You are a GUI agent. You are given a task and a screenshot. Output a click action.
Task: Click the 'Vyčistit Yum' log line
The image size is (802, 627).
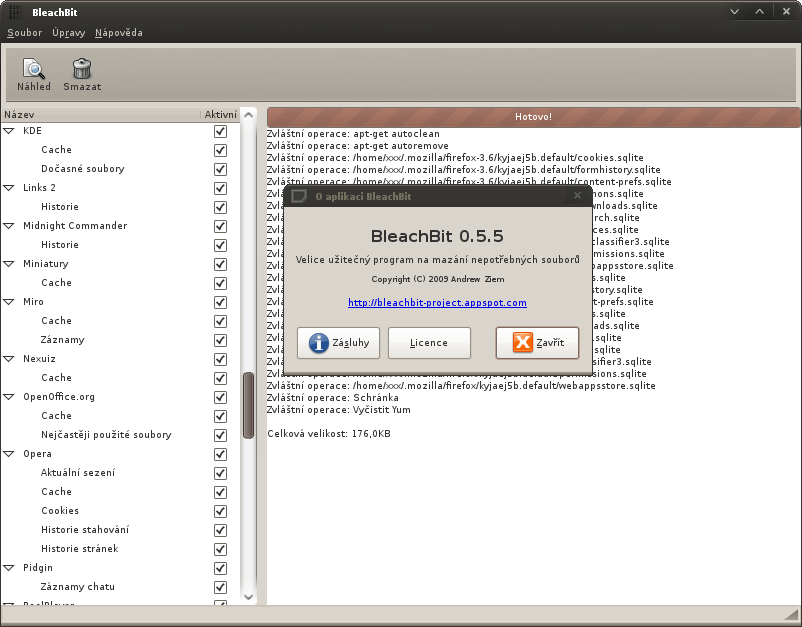pyautogui.click(x=339, y=410)
